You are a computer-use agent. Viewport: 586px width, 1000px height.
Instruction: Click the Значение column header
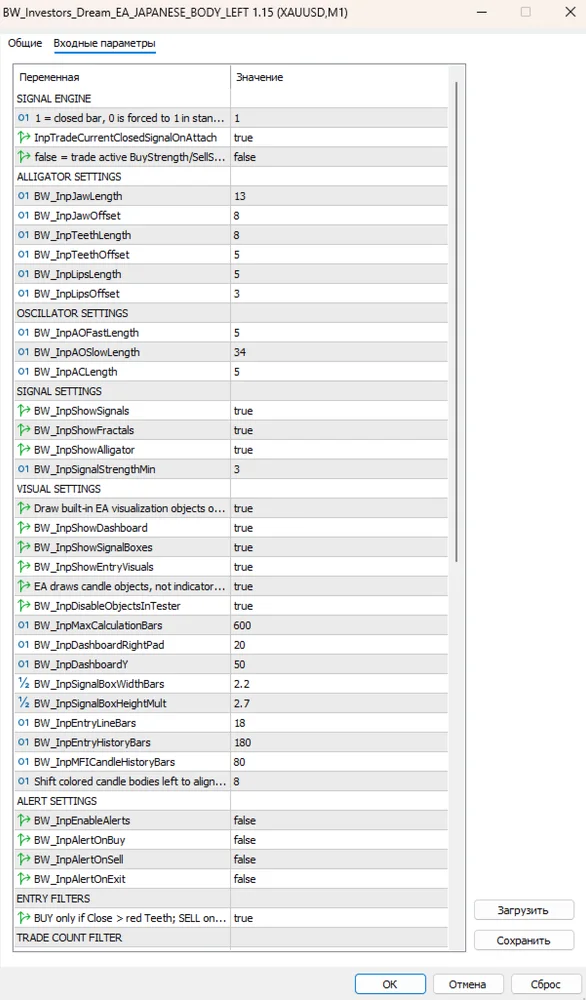[339, 77]
